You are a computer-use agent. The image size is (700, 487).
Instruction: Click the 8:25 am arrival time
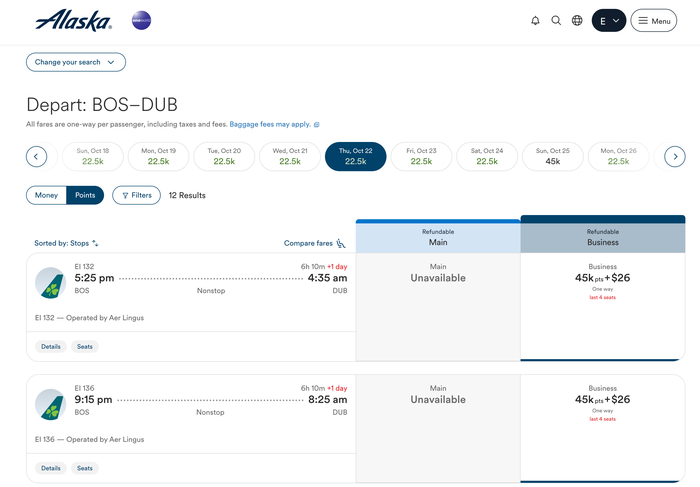[x=327, y=400]
